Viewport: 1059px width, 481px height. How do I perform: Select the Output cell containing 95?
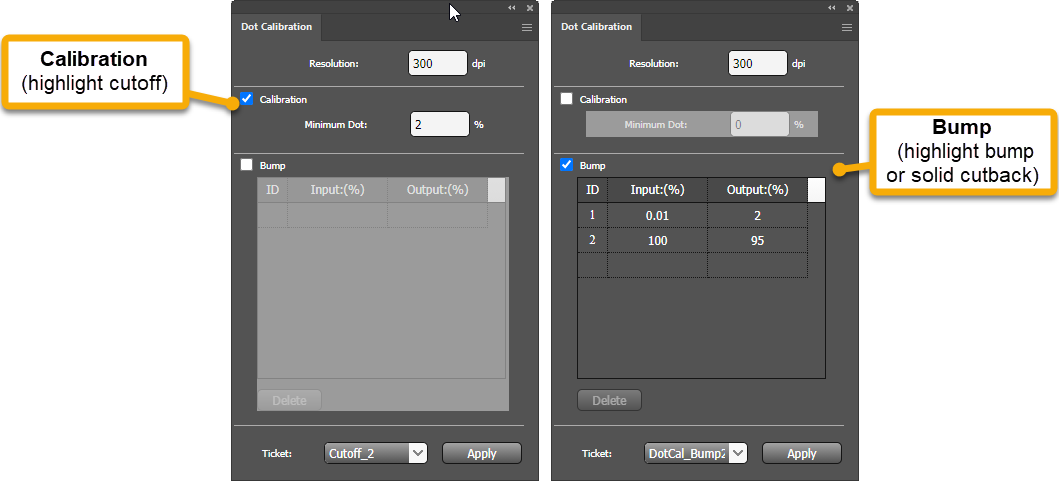[756, 241]
